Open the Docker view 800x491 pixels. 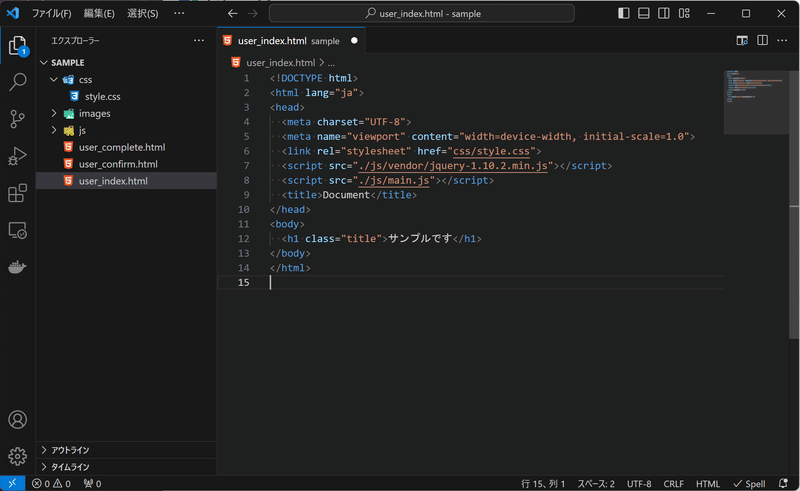pyautogui.click(x=18, y=267)
